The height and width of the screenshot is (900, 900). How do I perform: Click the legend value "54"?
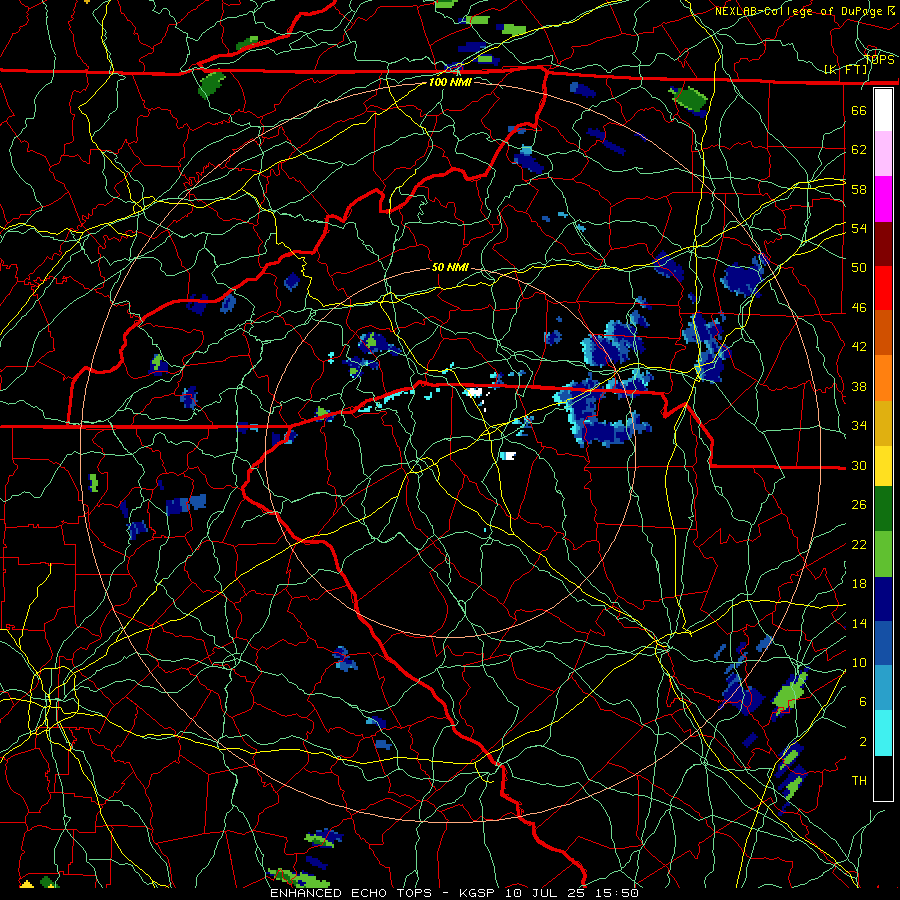[x=859, y=228]
